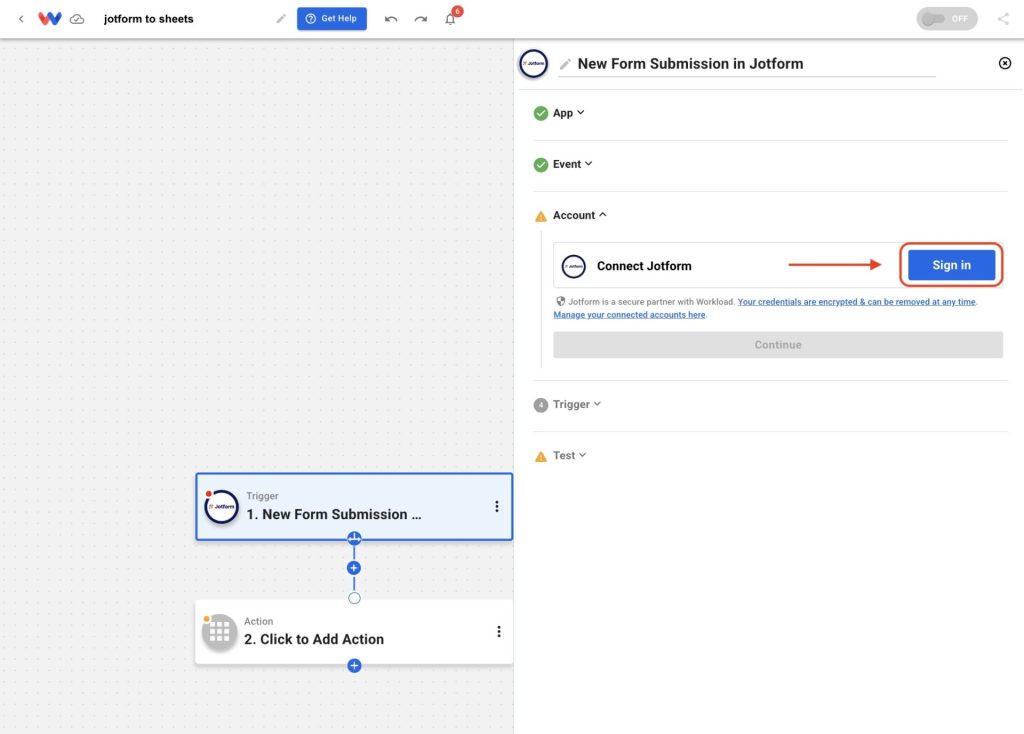Click the green check next to App

(541, 114)
